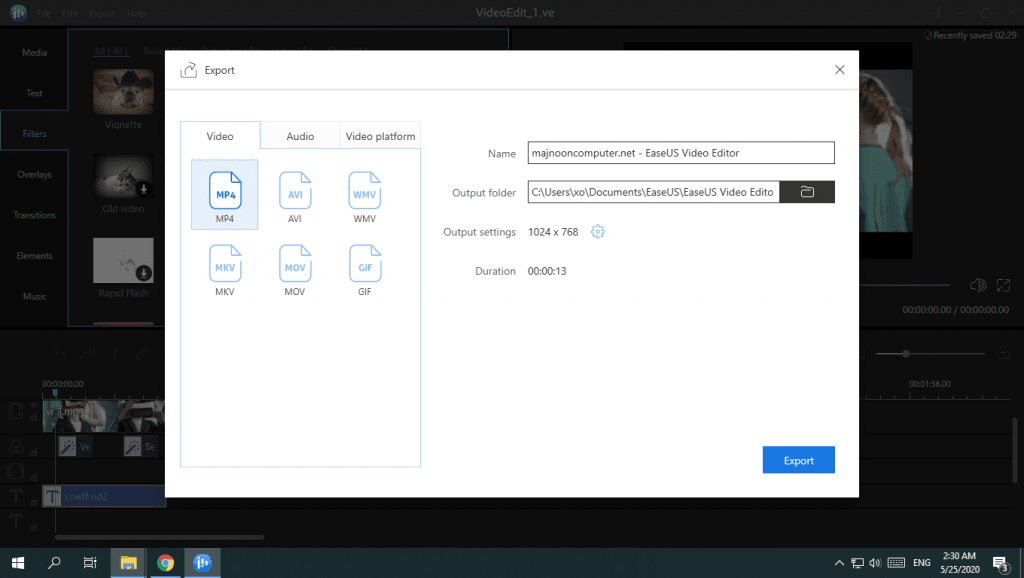Click the EaseUS app logo icon
This screenshot has width=1024, height=578.
18,13
